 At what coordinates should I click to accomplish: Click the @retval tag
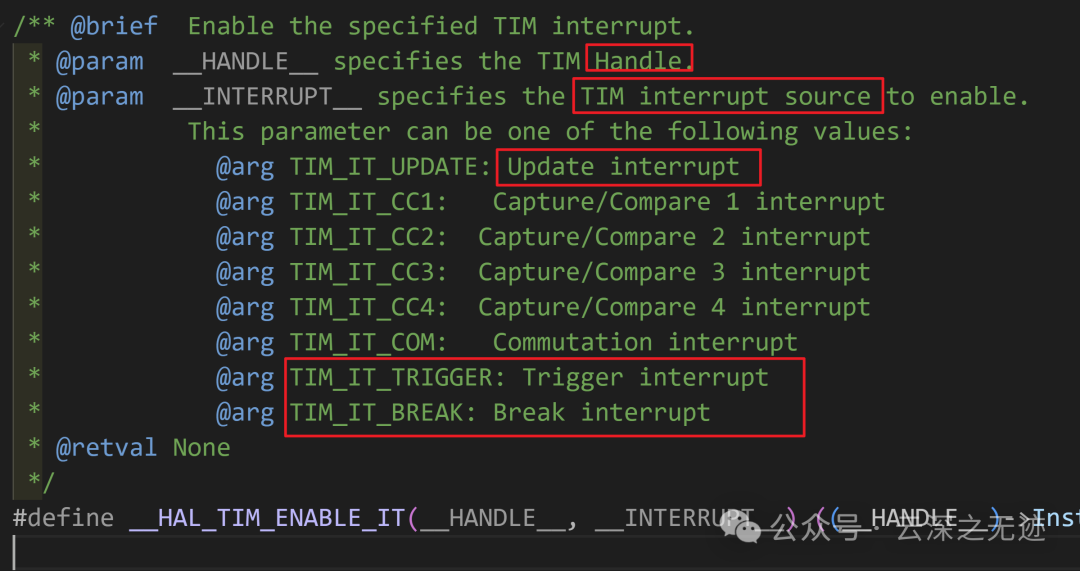[107, 448]
